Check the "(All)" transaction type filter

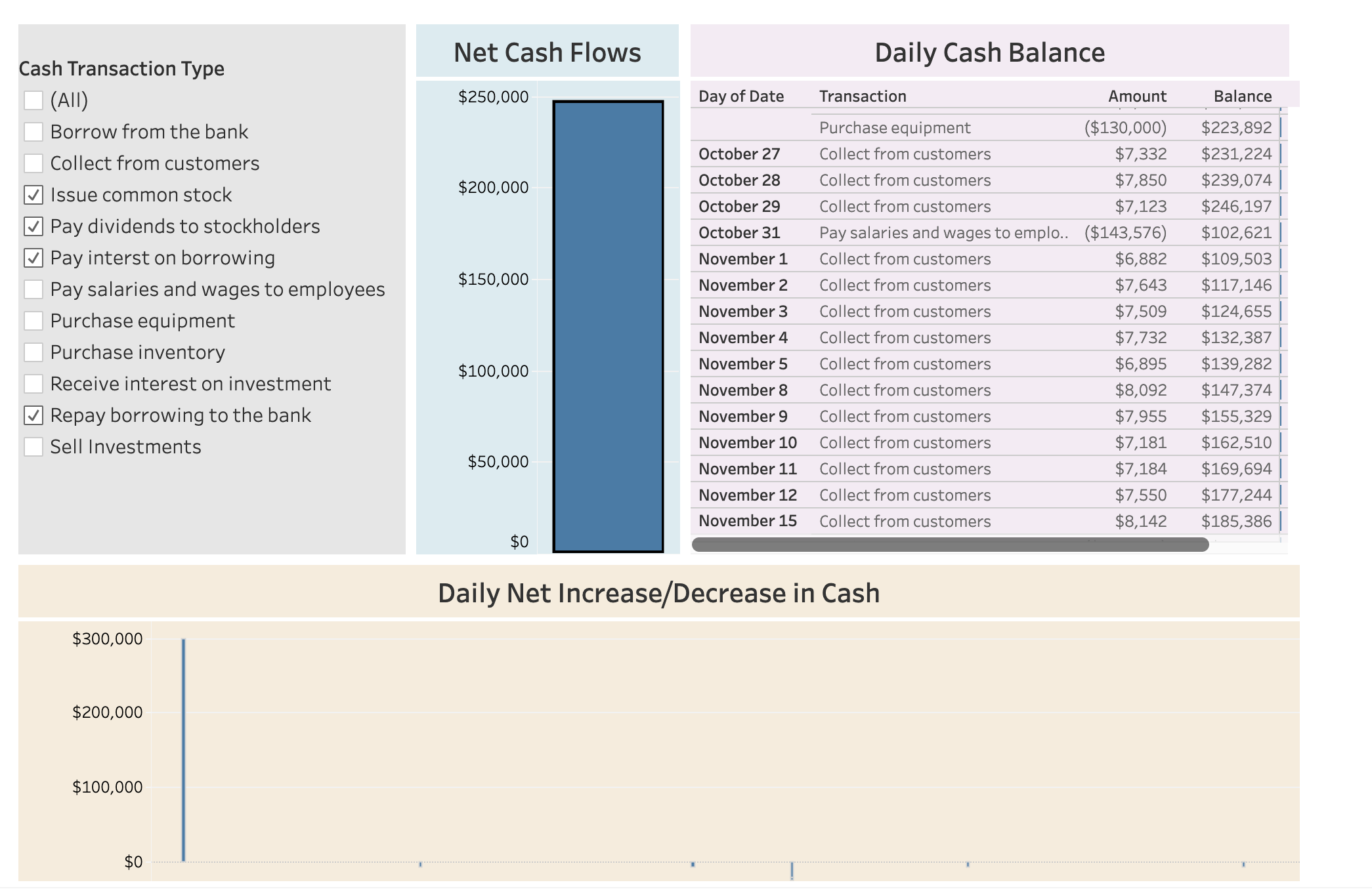coord(32,100)
